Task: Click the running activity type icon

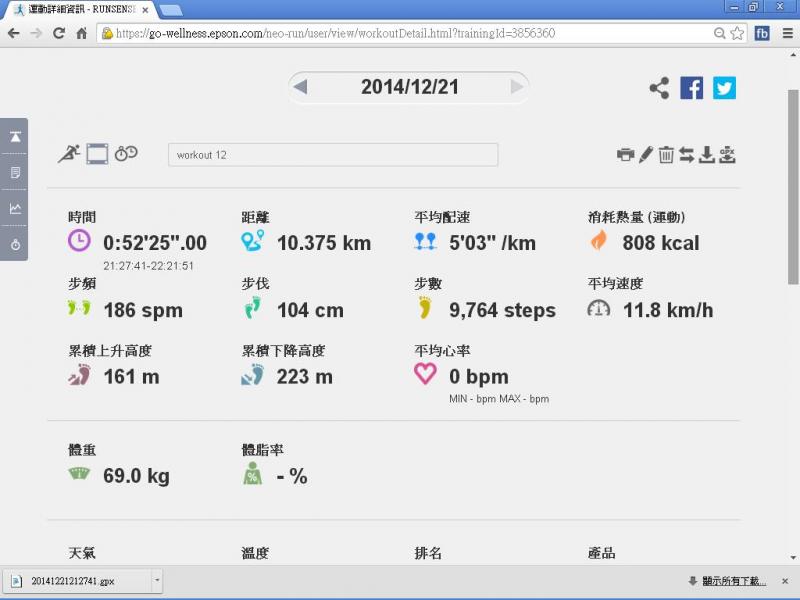Action: 69,154
